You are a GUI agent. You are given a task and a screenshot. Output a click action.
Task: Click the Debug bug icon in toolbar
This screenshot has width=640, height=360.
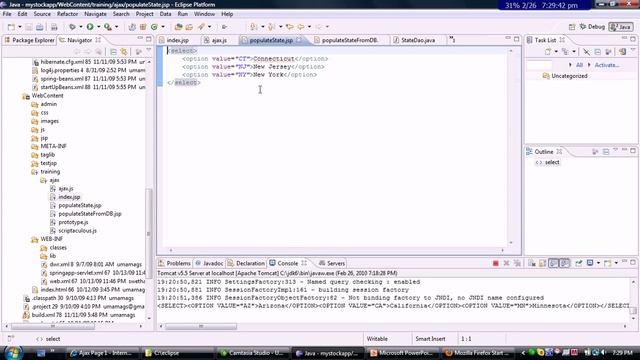[72, 27]
